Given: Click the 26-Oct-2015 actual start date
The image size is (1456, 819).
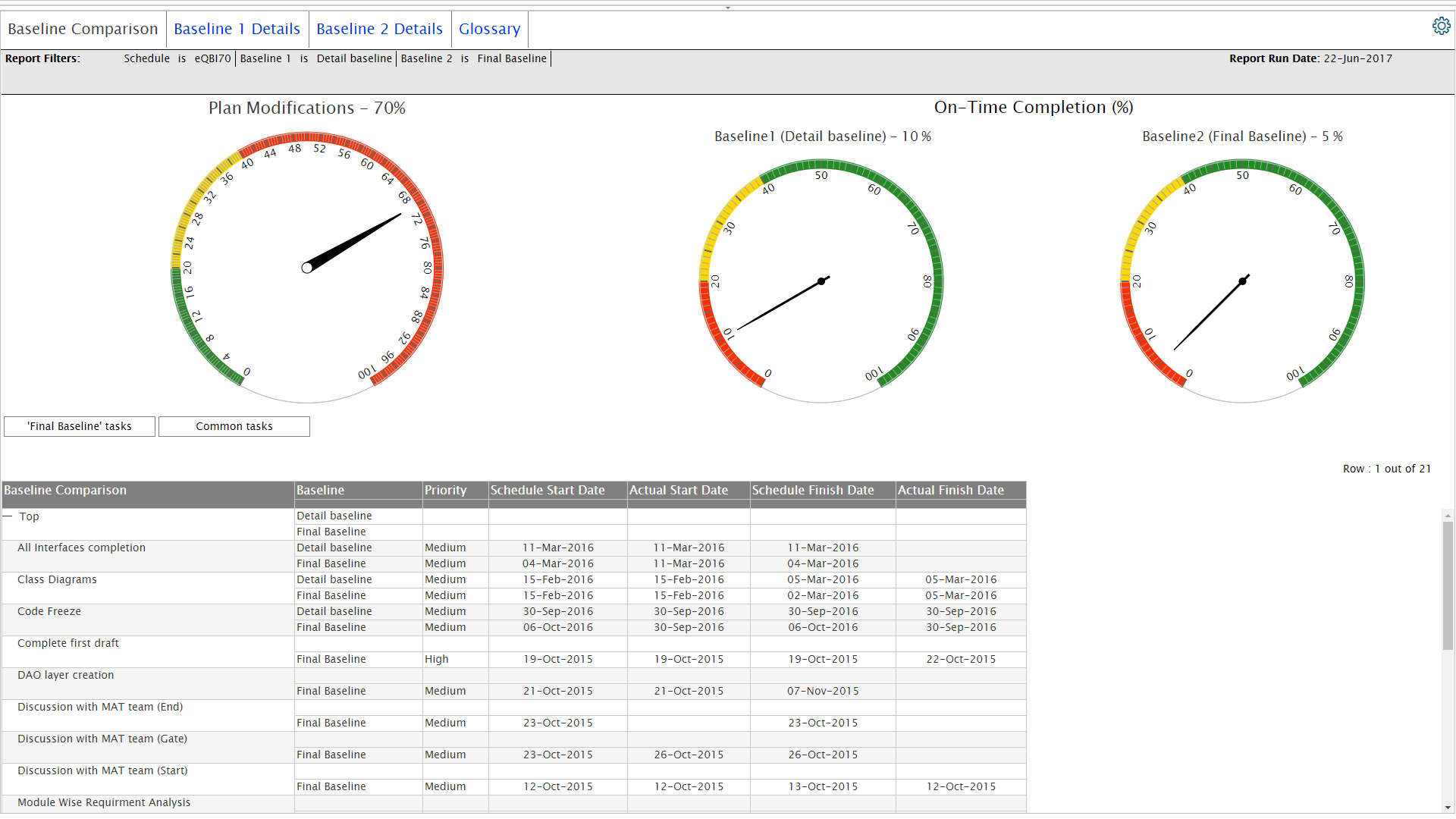Looking at the screenshot, I should point(689,755).
